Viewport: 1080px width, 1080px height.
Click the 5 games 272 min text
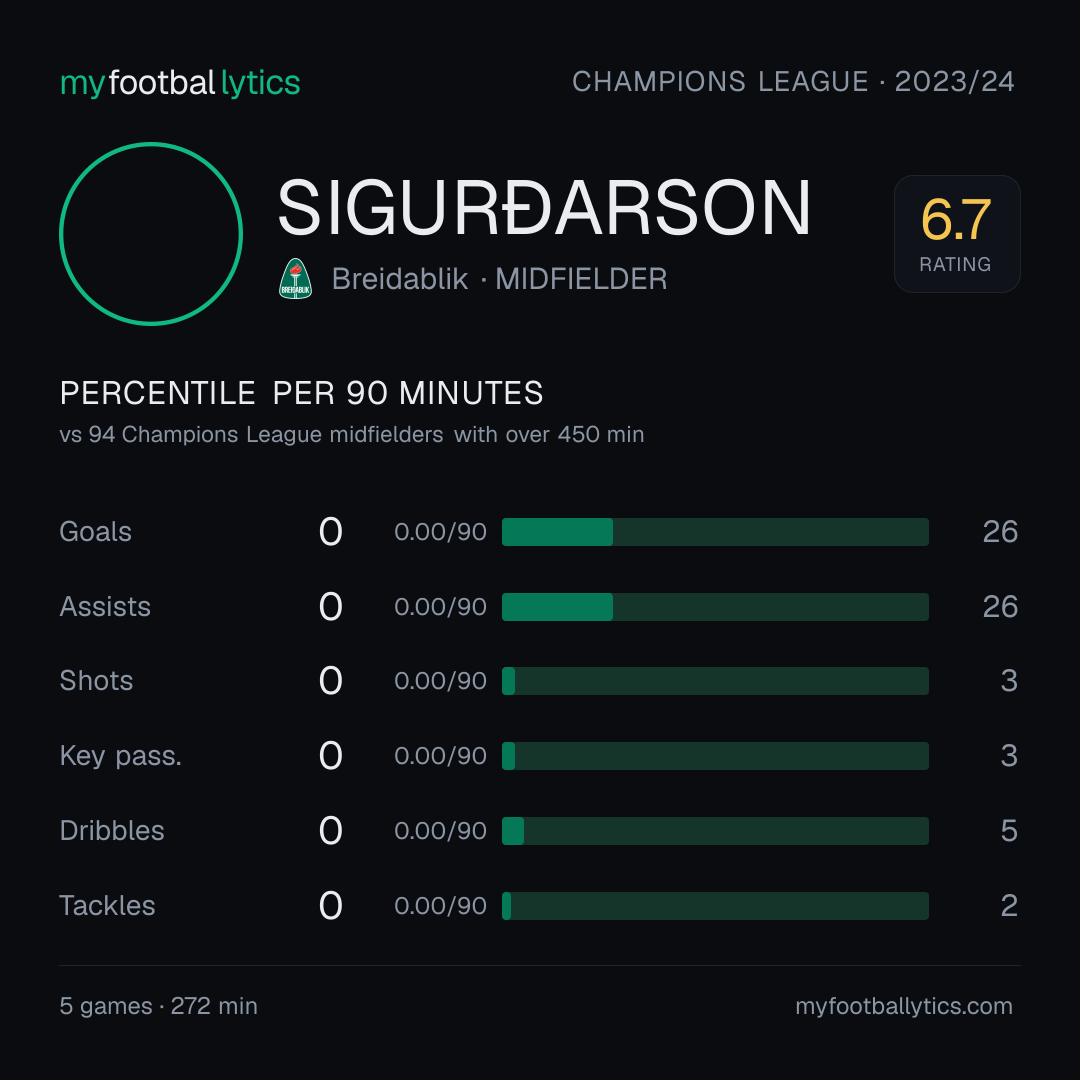158,1006
